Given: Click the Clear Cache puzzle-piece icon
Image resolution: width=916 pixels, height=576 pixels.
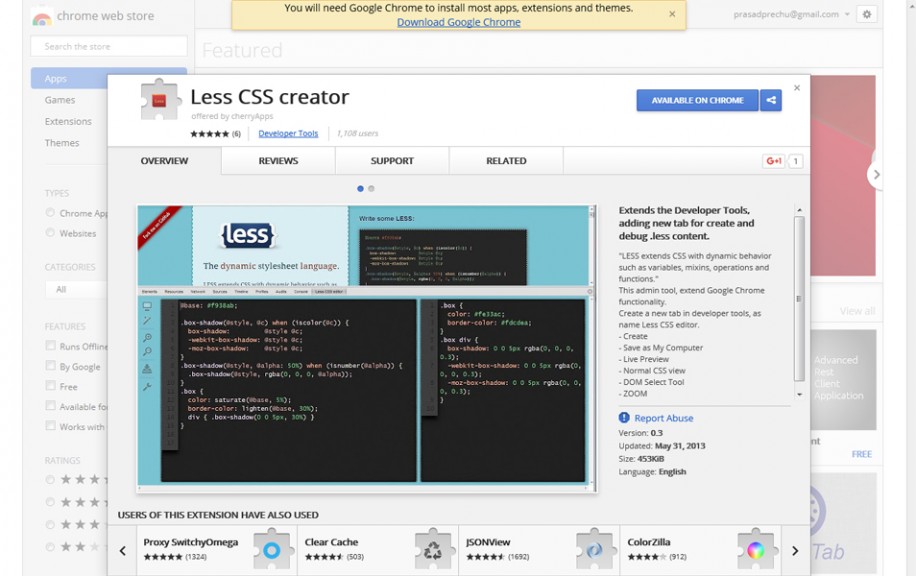Looking at the screenshot, I should [432, 548].
